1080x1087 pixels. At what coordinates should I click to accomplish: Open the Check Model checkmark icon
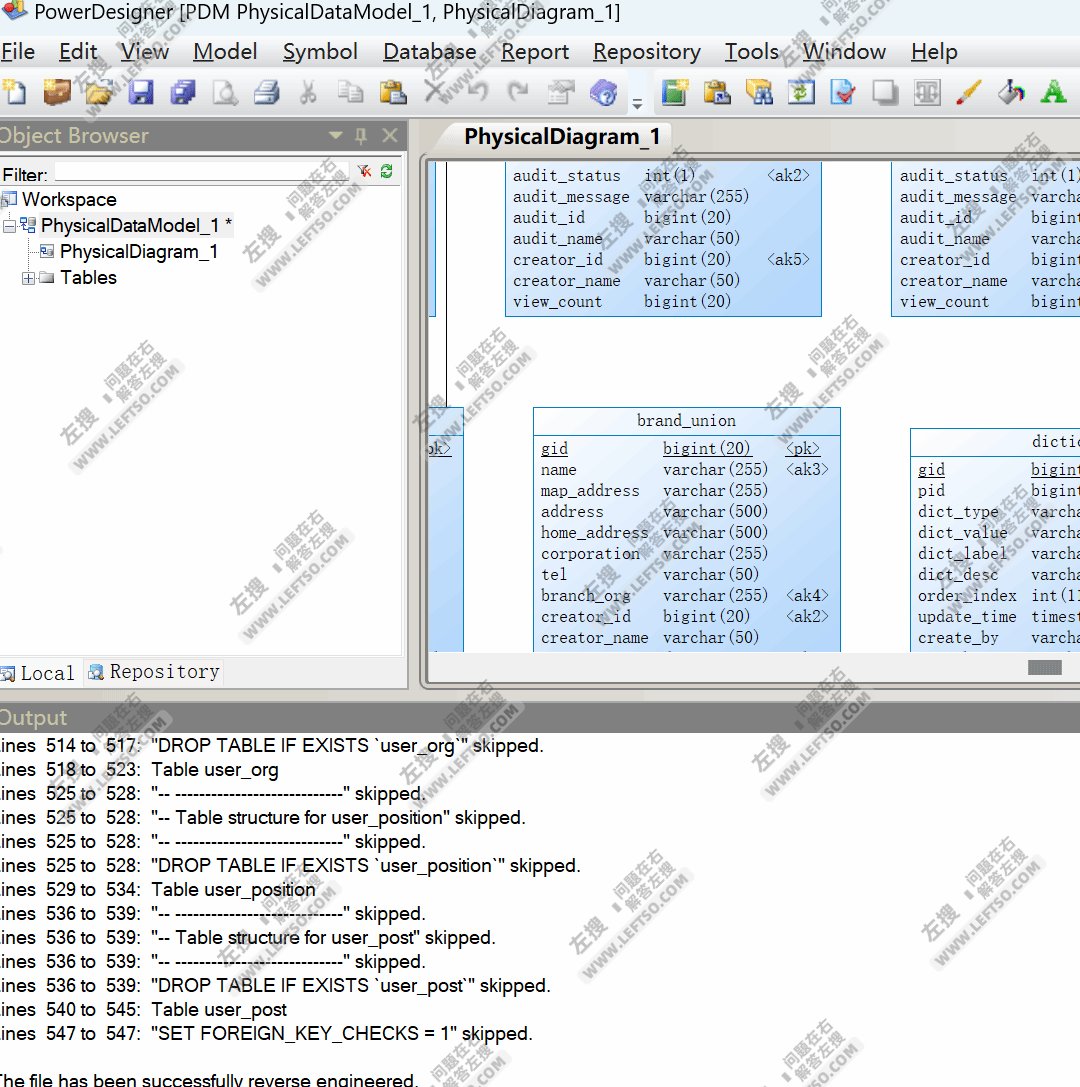pos(842,92)
